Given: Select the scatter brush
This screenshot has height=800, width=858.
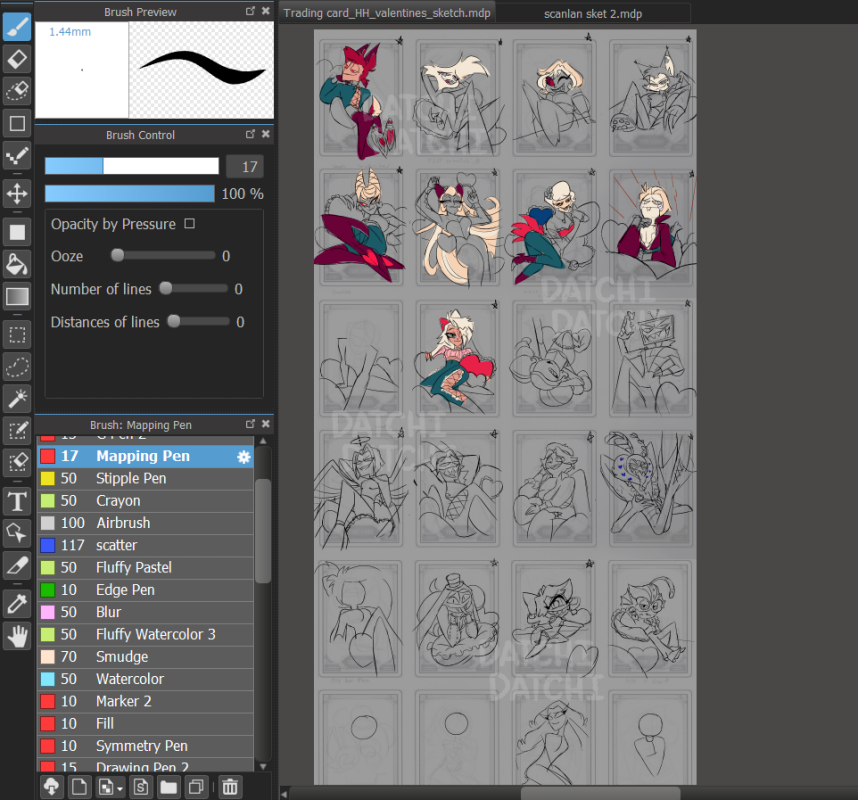Looking at the screenshot, I should [x=145, y=546].
